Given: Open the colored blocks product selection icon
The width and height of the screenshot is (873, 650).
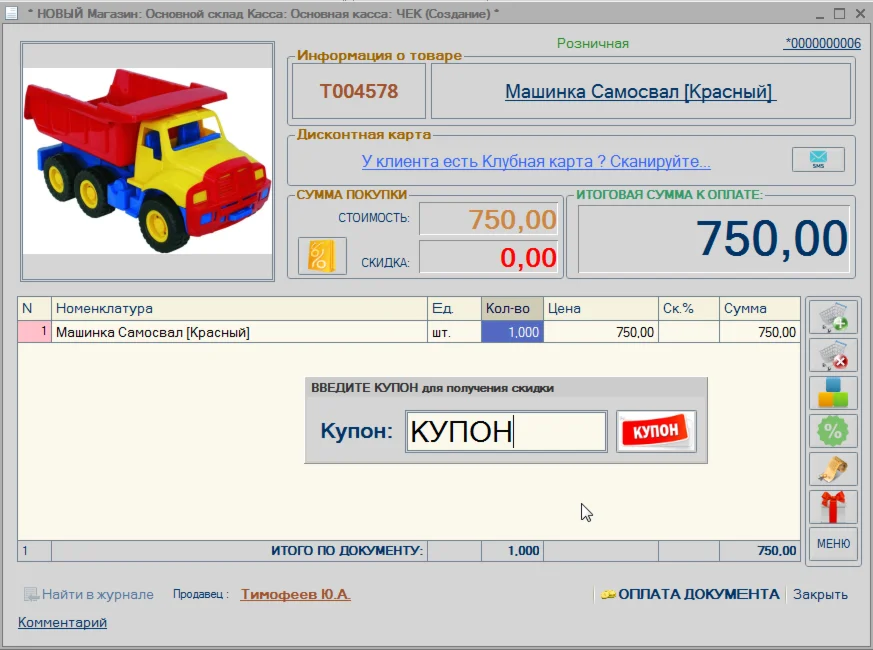Looking at the screenshot, I should pyautogui.click(x=832, y=393).
